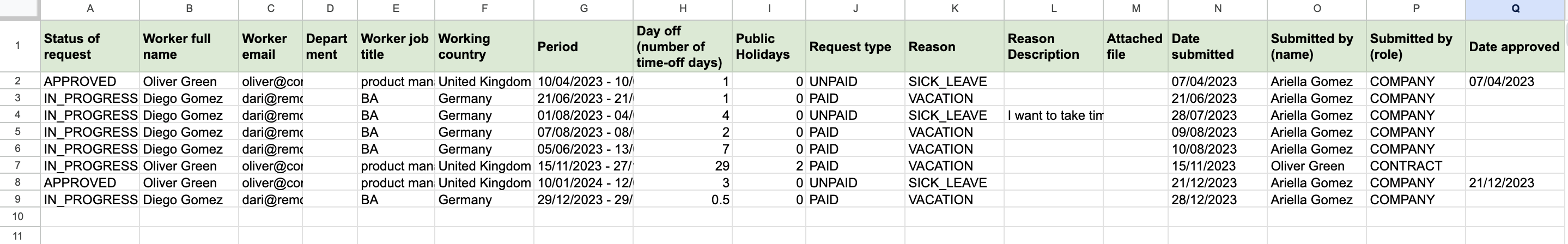Click column H header

pyautogui.click(x=682, y=9)
